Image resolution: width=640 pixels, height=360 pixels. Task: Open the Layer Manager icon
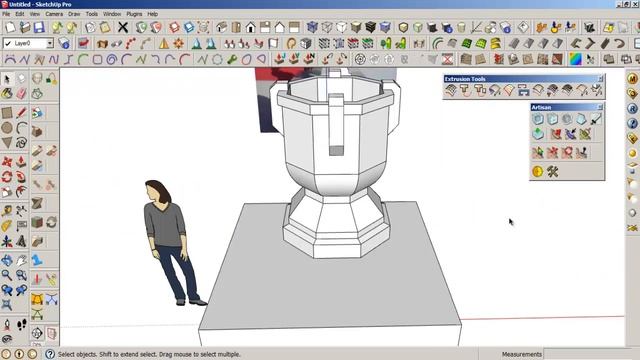coord(64,43)
